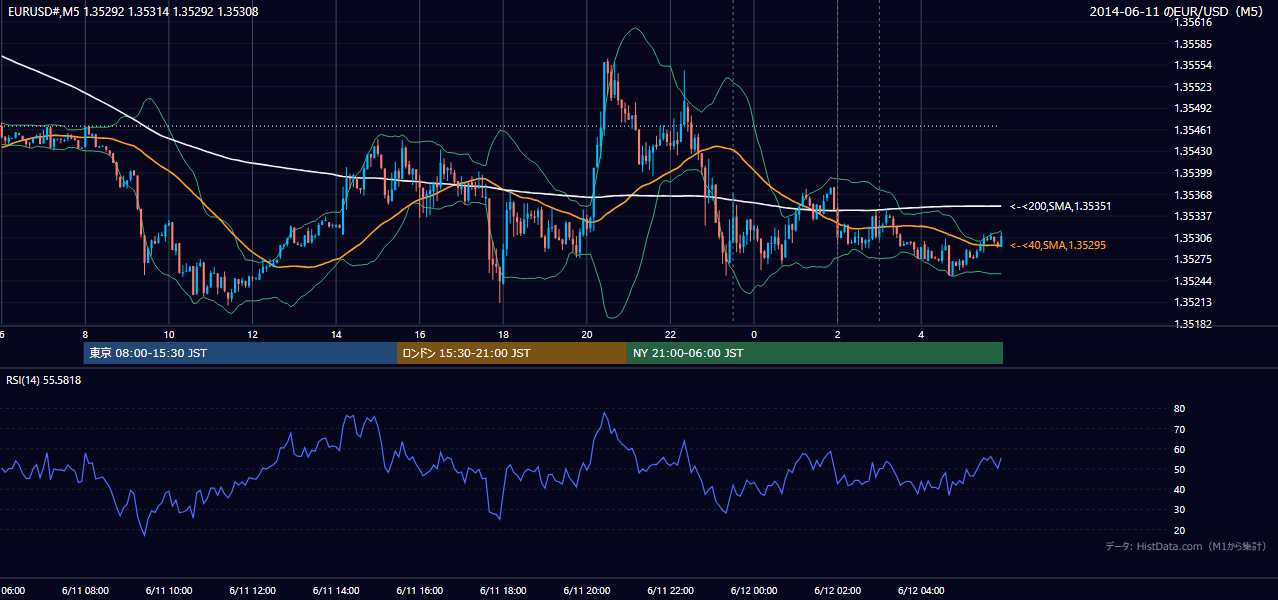This screenshot has height=600, width=1278.
Task: Select the NY 21:00-06:00 JST session bar
Action: (x=815, y=353)
